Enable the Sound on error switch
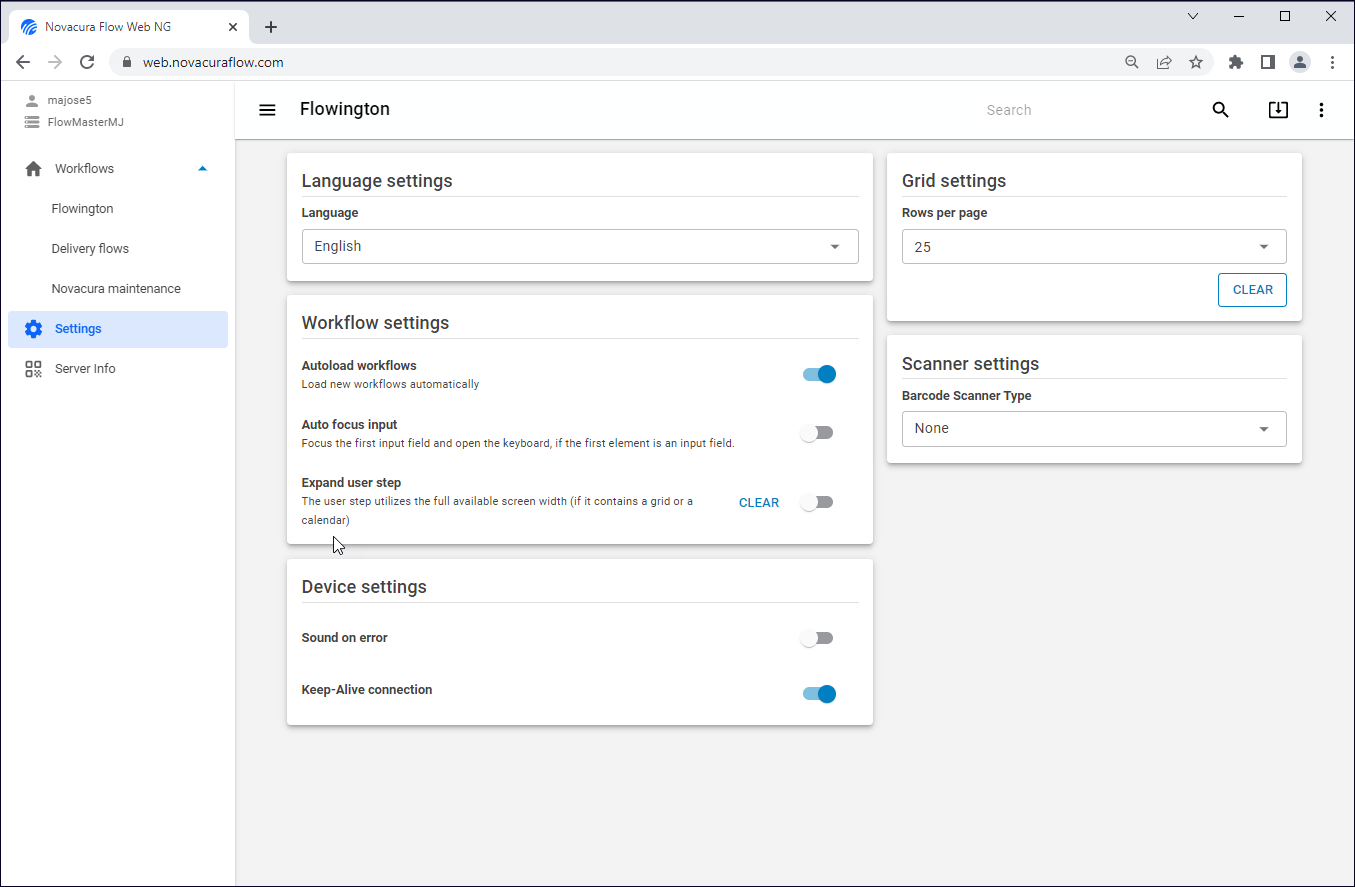1355x887 pixels. 817,638
